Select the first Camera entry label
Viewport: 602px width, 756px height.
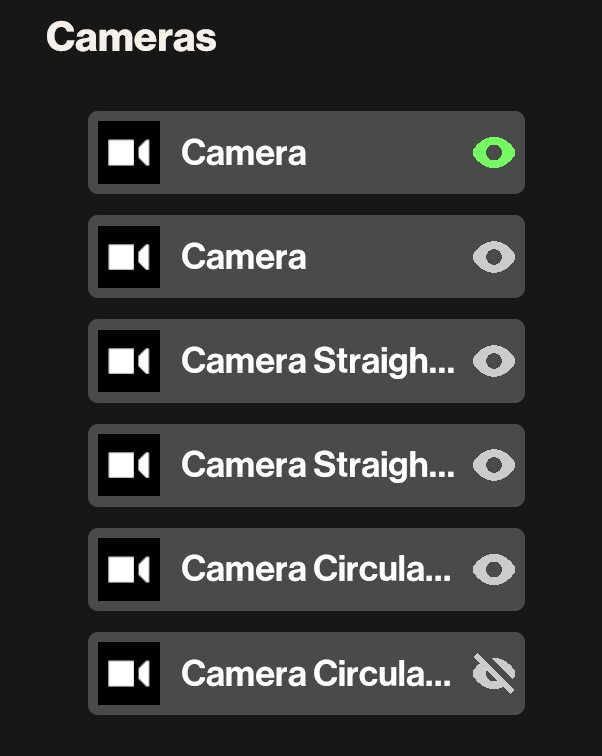[244, 153]
